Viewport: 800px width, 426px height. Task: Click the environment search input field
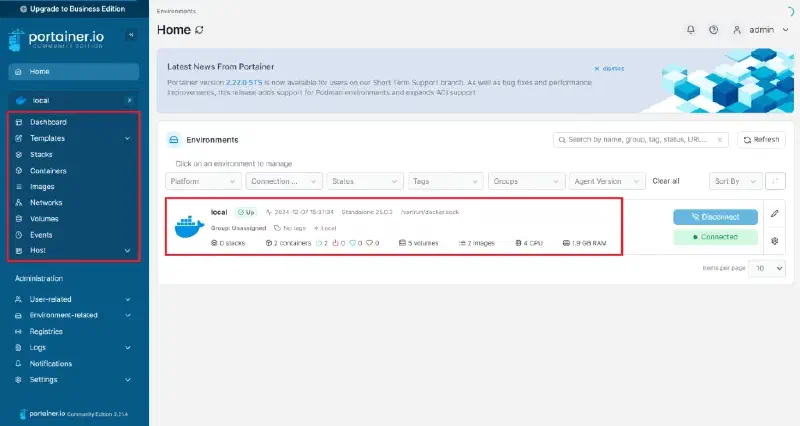click(x=640, y=140)
